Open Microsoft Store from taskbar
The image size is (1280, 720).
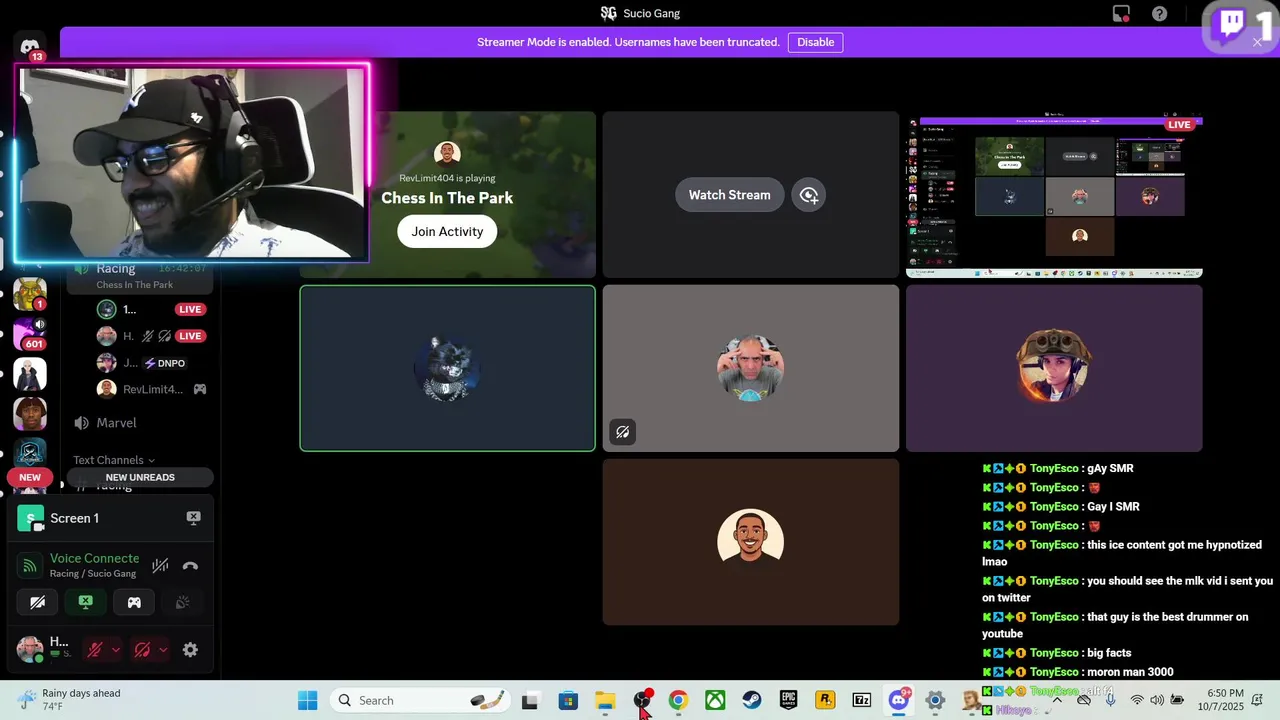point(568,700)
